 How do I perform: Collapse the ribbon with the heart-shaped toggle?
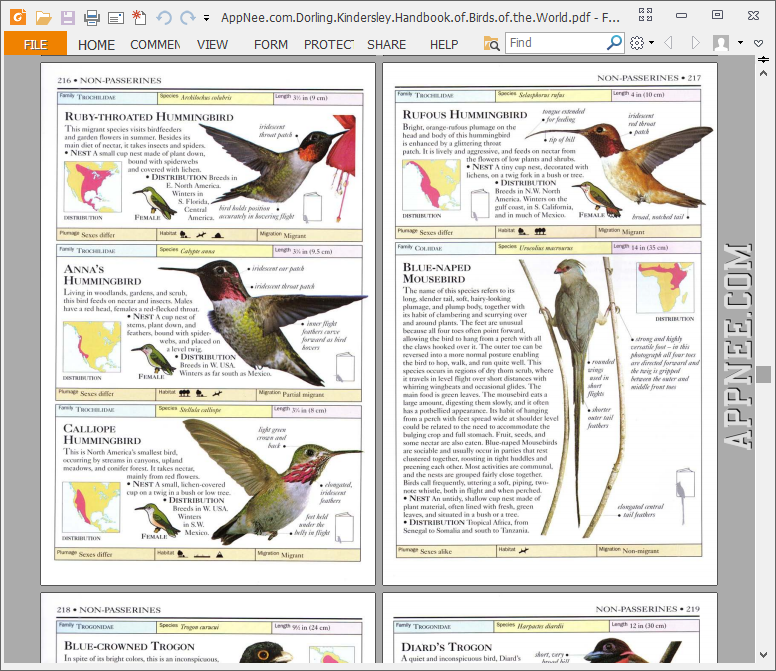[759, 44]
